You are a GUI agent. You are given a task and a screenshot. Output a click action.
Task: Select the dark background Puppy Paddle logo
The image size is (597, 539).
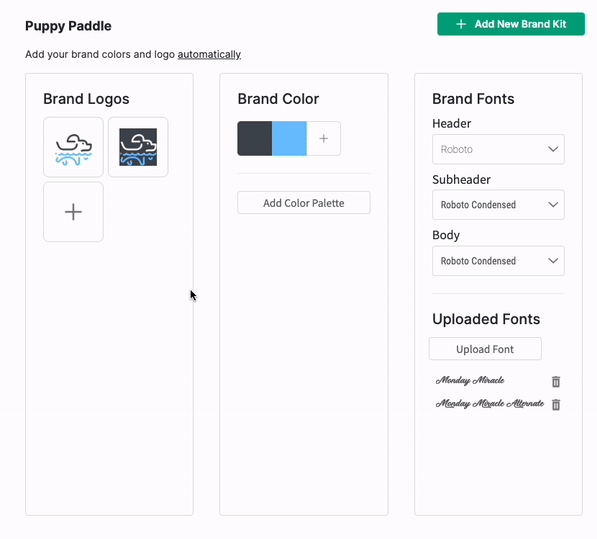138,147
